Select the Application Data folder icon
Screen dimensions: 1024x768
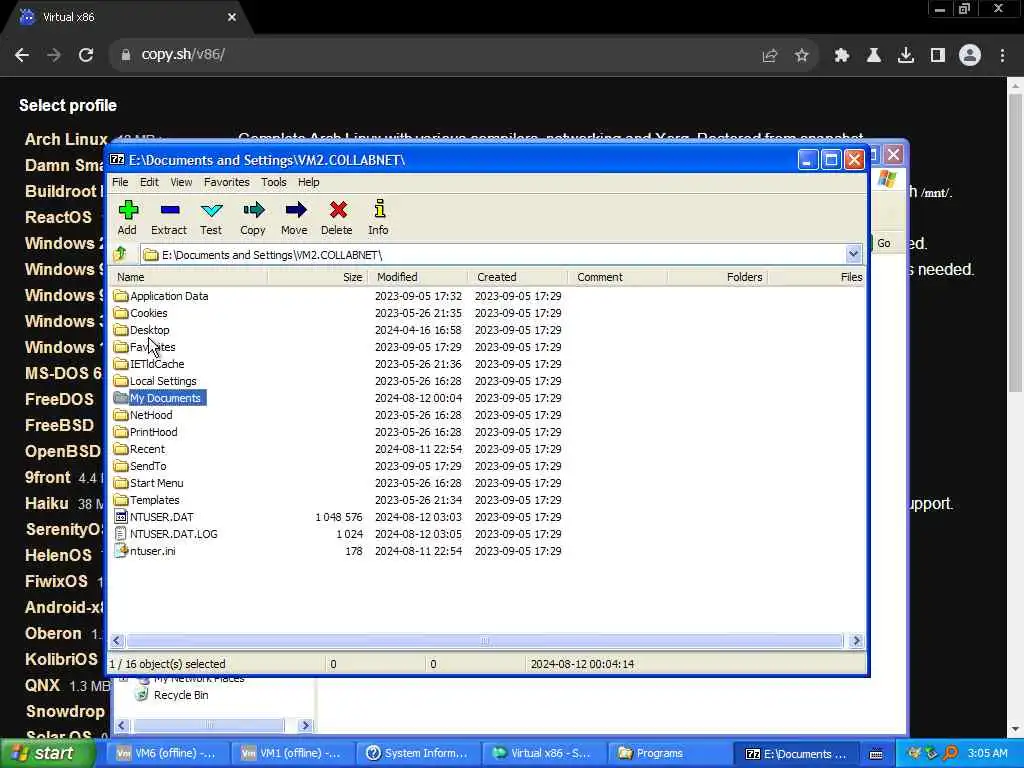coord(120,296)
